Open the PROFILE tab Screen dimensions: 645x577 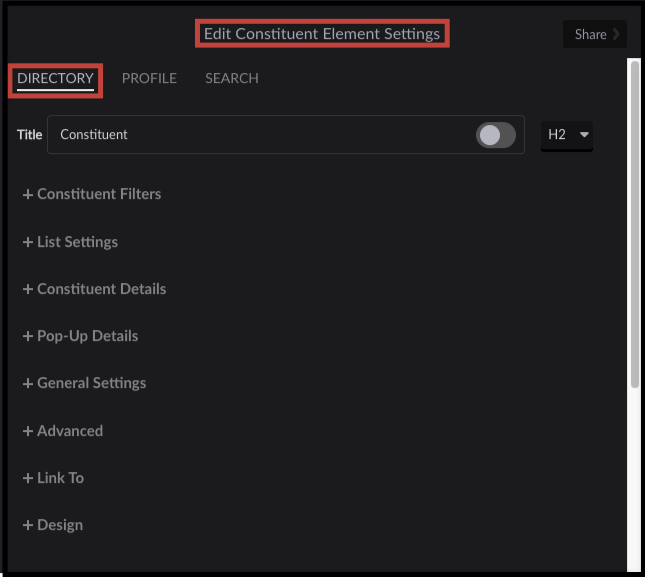click(149, 78)
